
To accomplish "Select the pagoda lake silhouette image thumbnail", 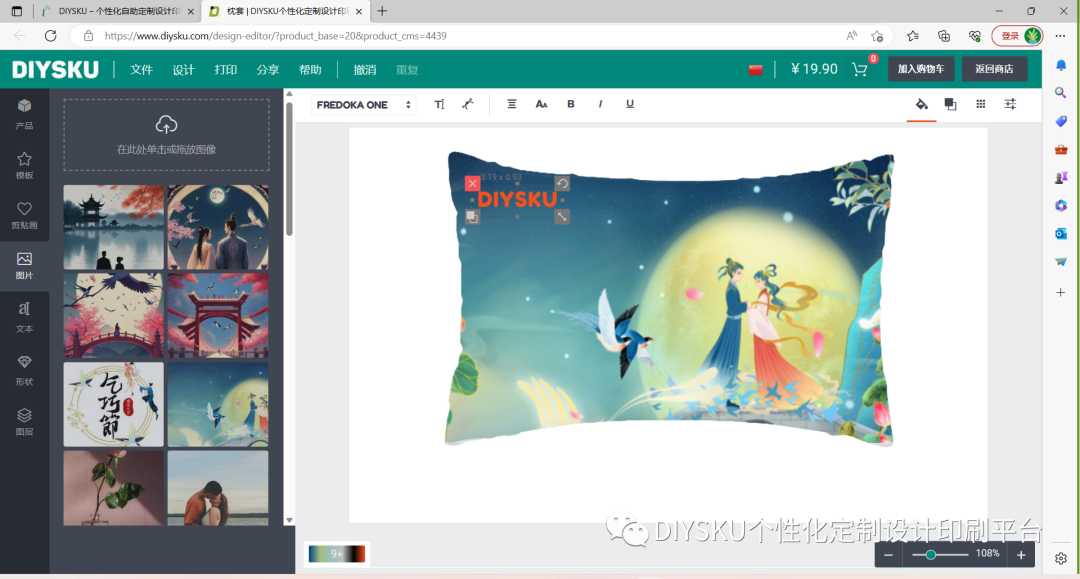I will (114, 227).
